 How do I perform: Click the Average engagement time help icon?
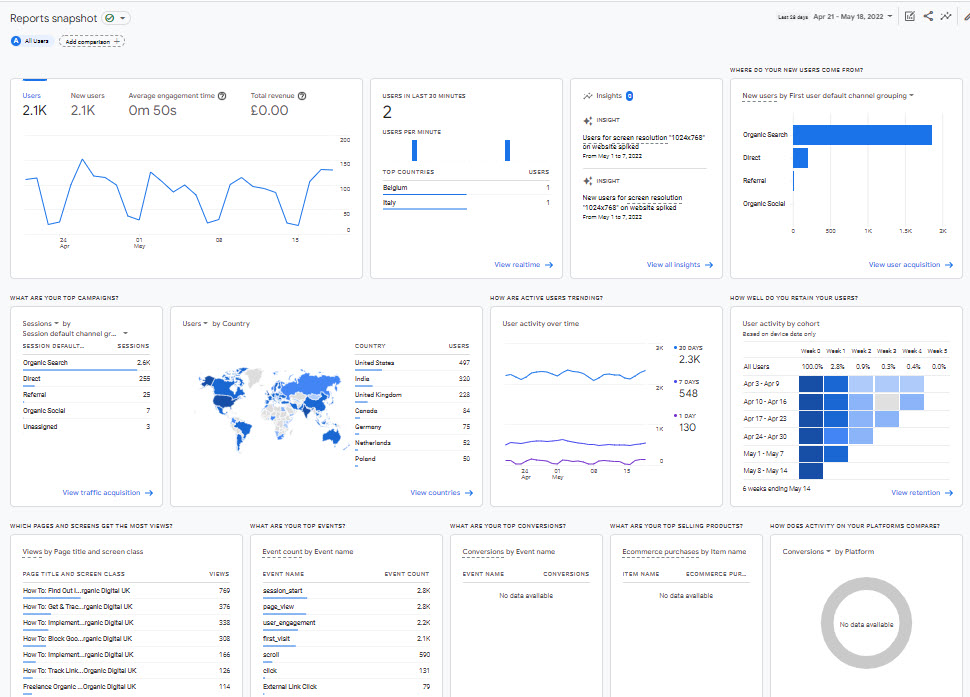pos(222,96)
